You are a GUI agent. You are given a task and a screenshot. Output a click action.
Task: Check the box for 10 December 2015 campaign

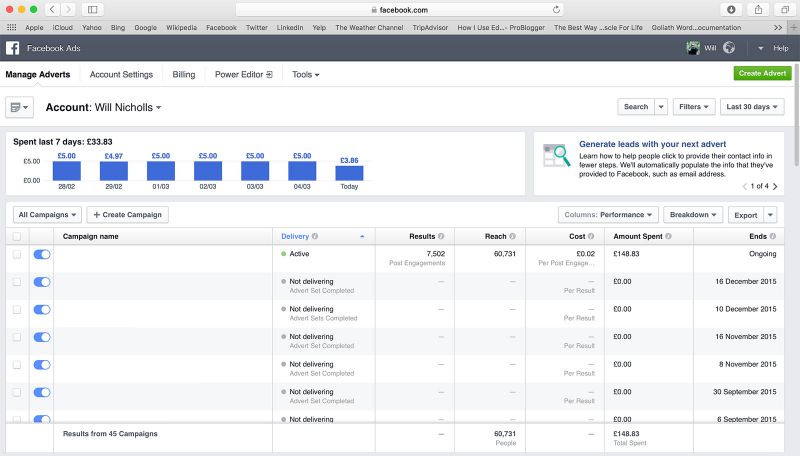click(x=17, y=309)
